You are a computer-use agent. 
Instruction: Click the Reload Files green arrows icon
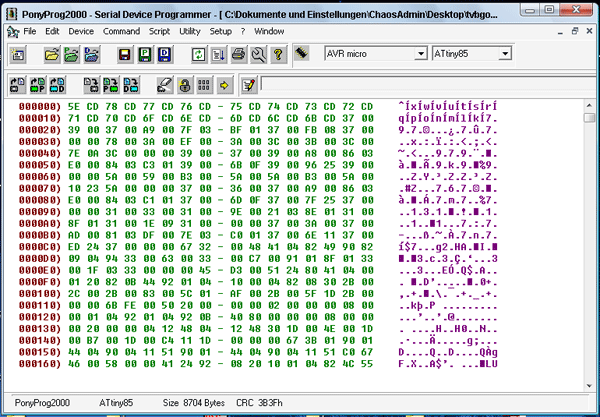pyautogui.click(x=199, y=55)
